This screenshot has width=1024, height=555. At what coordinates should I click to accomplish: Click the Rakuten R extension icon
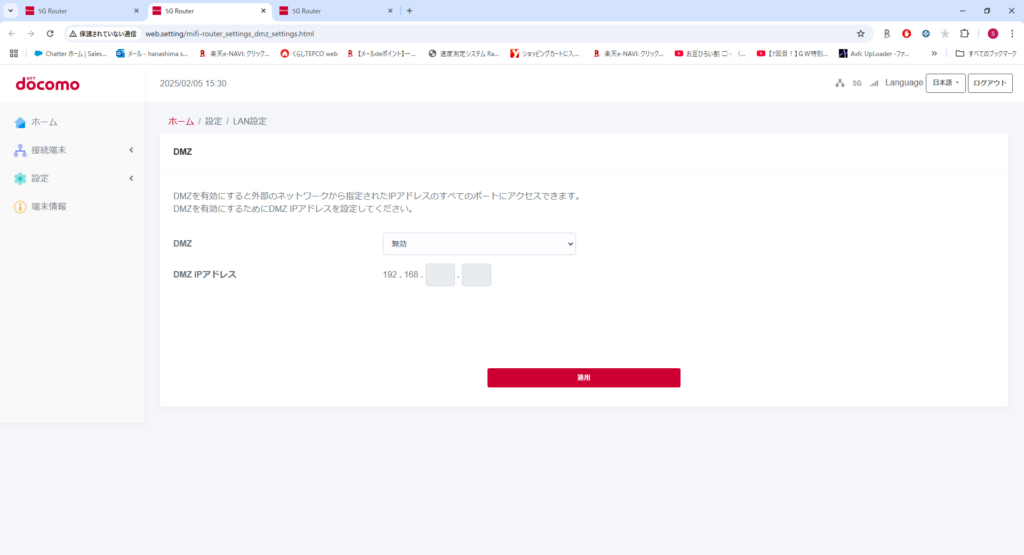887,33
